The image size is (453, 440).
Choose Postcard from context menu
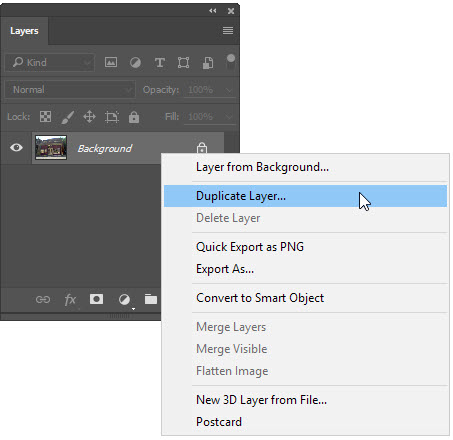pos(305,422)
